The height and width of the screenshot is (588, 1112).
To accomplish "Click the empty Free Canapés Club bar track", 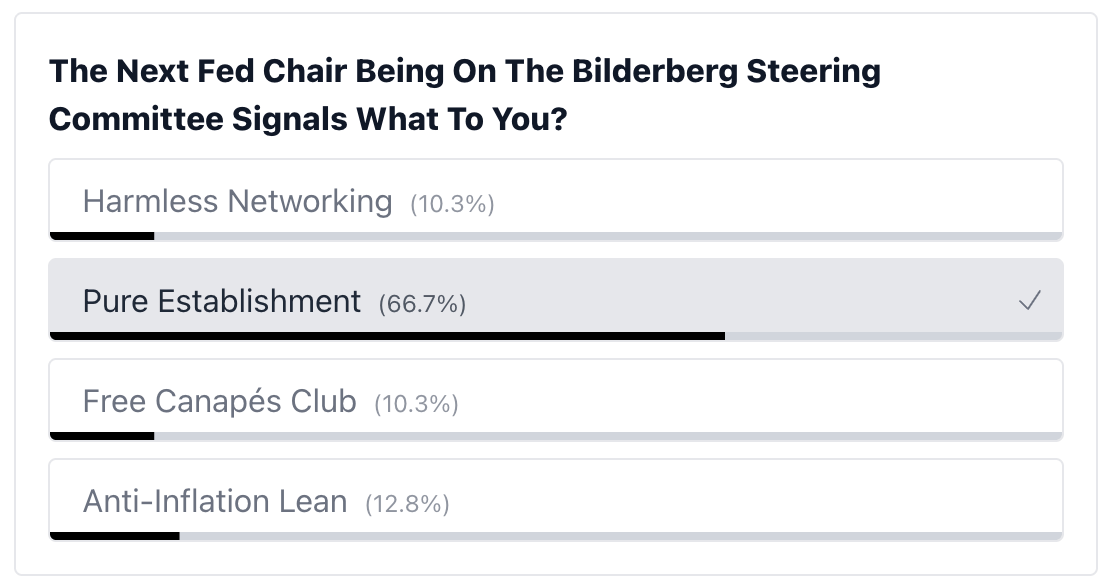I will point(608,436).
